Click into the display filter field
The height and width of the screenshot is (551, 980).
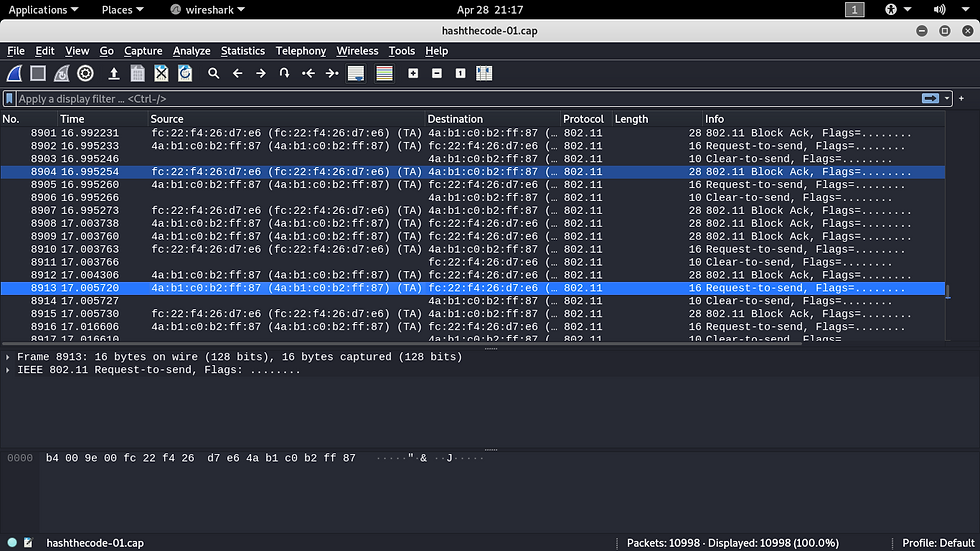(x=468, y=99)
